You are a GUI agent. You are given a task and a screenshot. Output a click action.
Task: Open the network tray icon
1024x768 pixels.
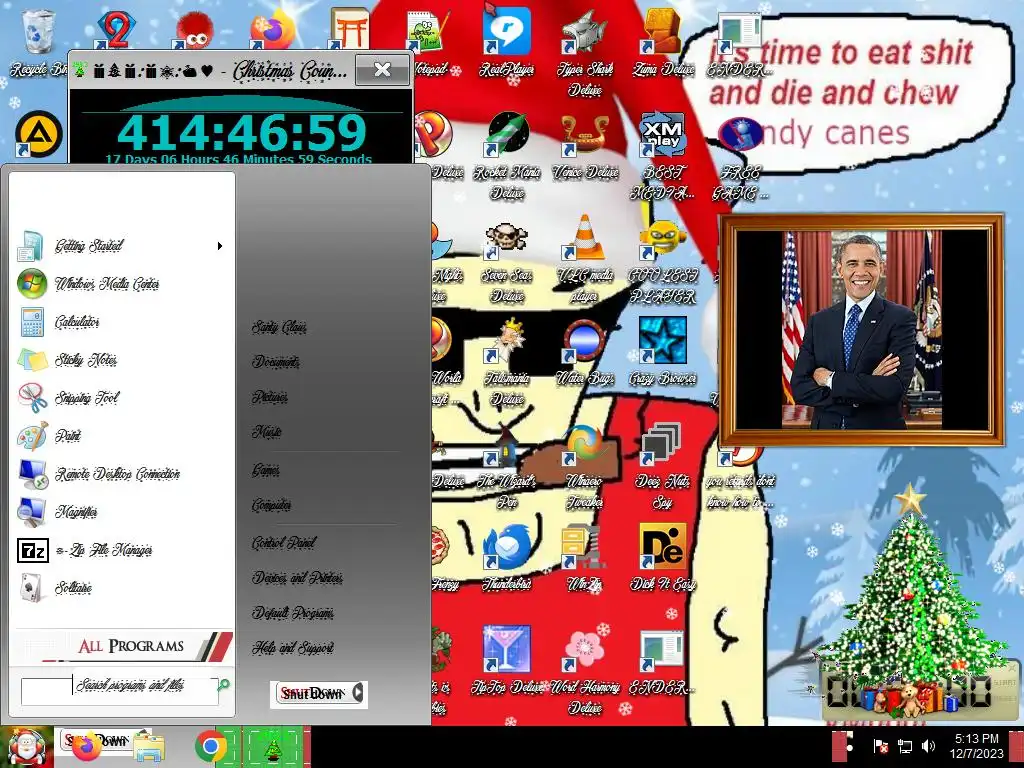pyautogui.click(x=905, y=746)
